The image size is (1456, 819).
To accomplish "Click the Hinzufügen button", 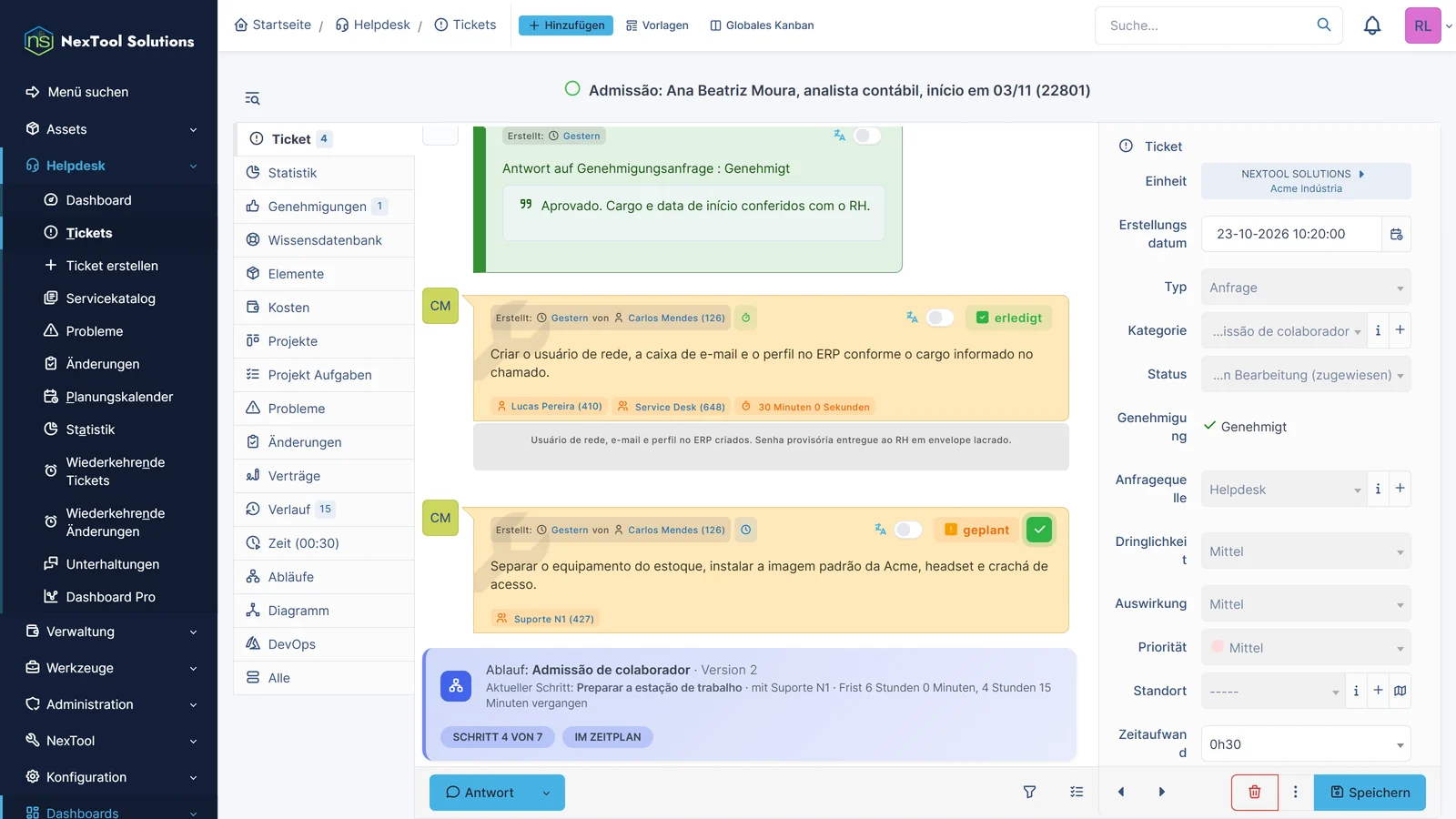I will [x=566, y=25].
